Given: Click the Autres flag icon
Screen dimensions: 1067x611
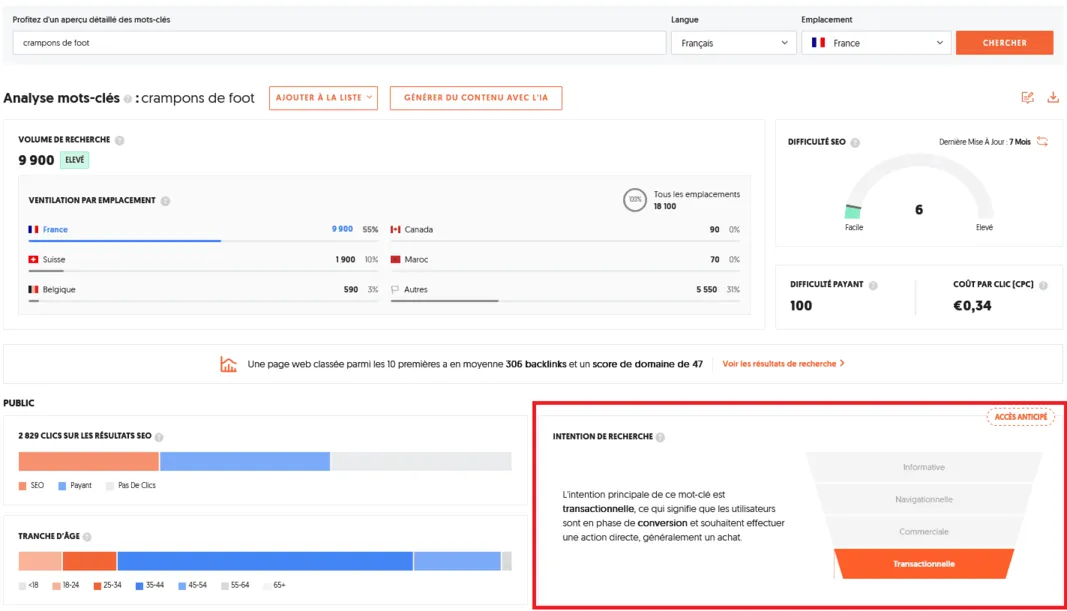Looking at the screenshot, I should [395, 290].
